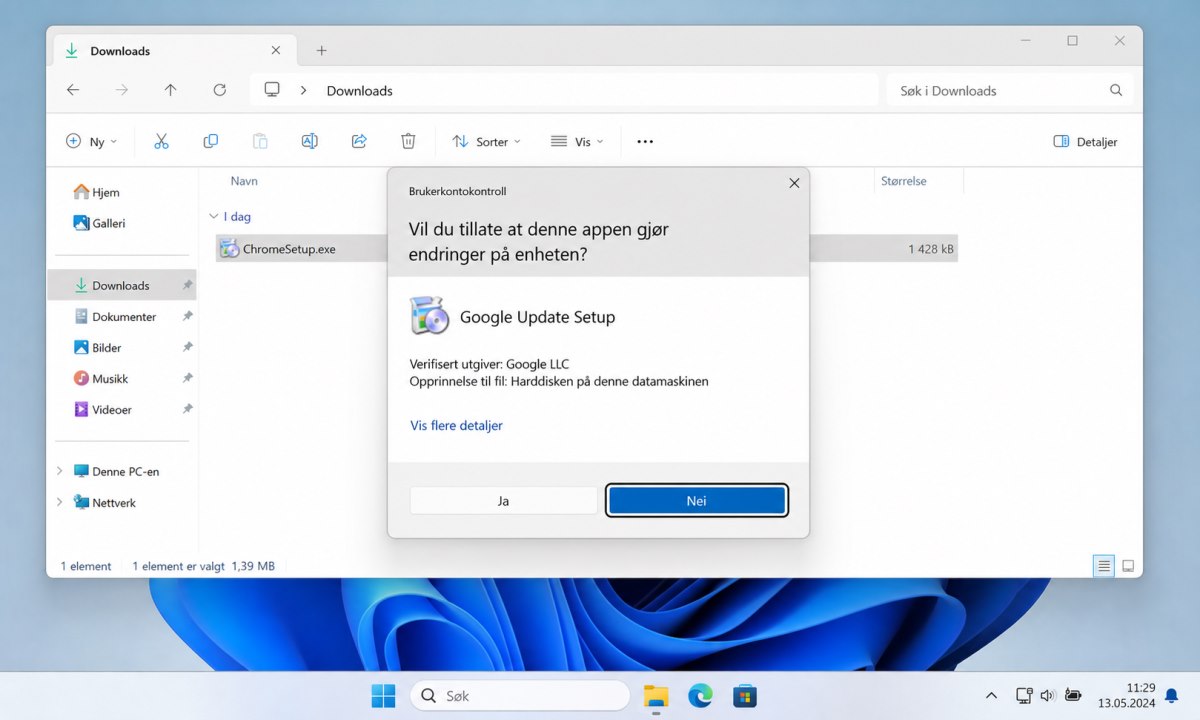Select the Downloads window tab

tap(173, 51)
